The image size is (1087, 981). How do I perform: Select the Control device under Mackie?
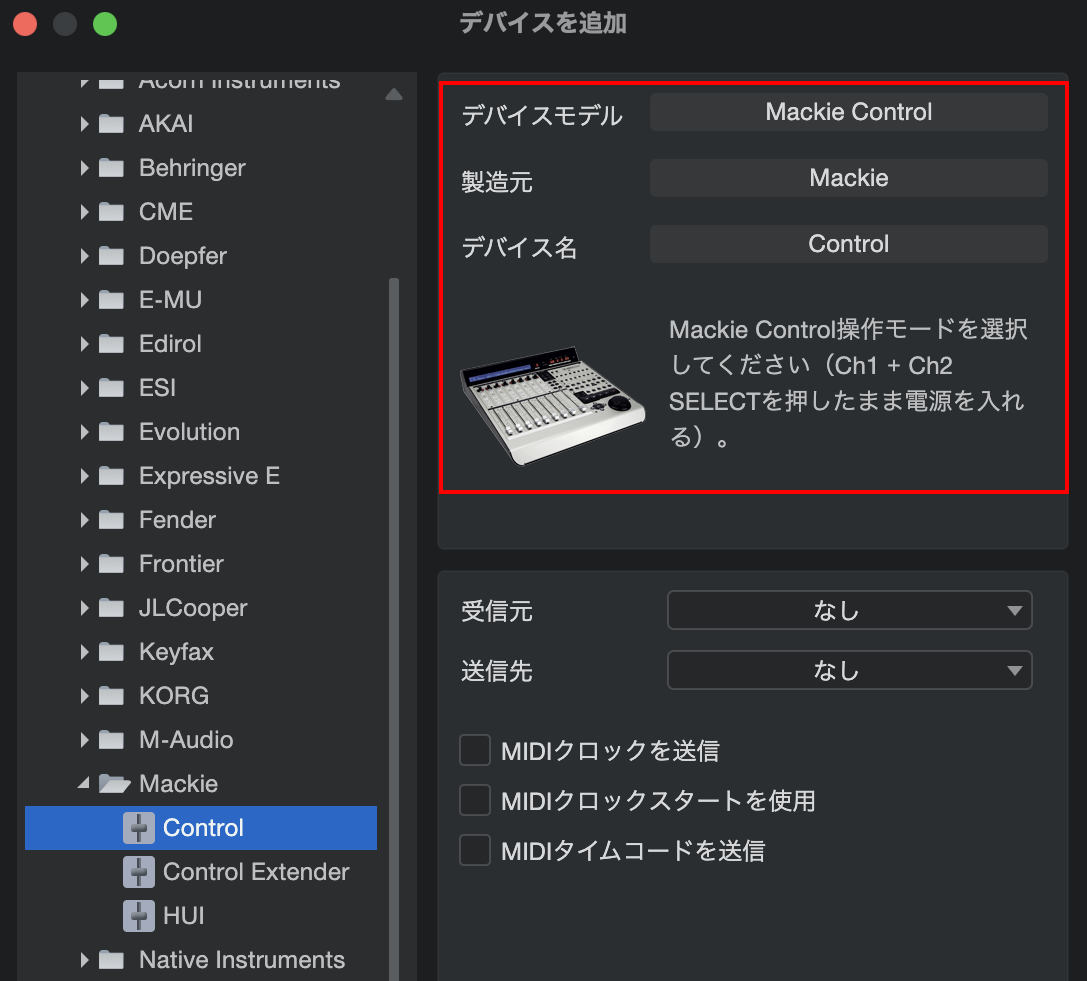(201, 828)
